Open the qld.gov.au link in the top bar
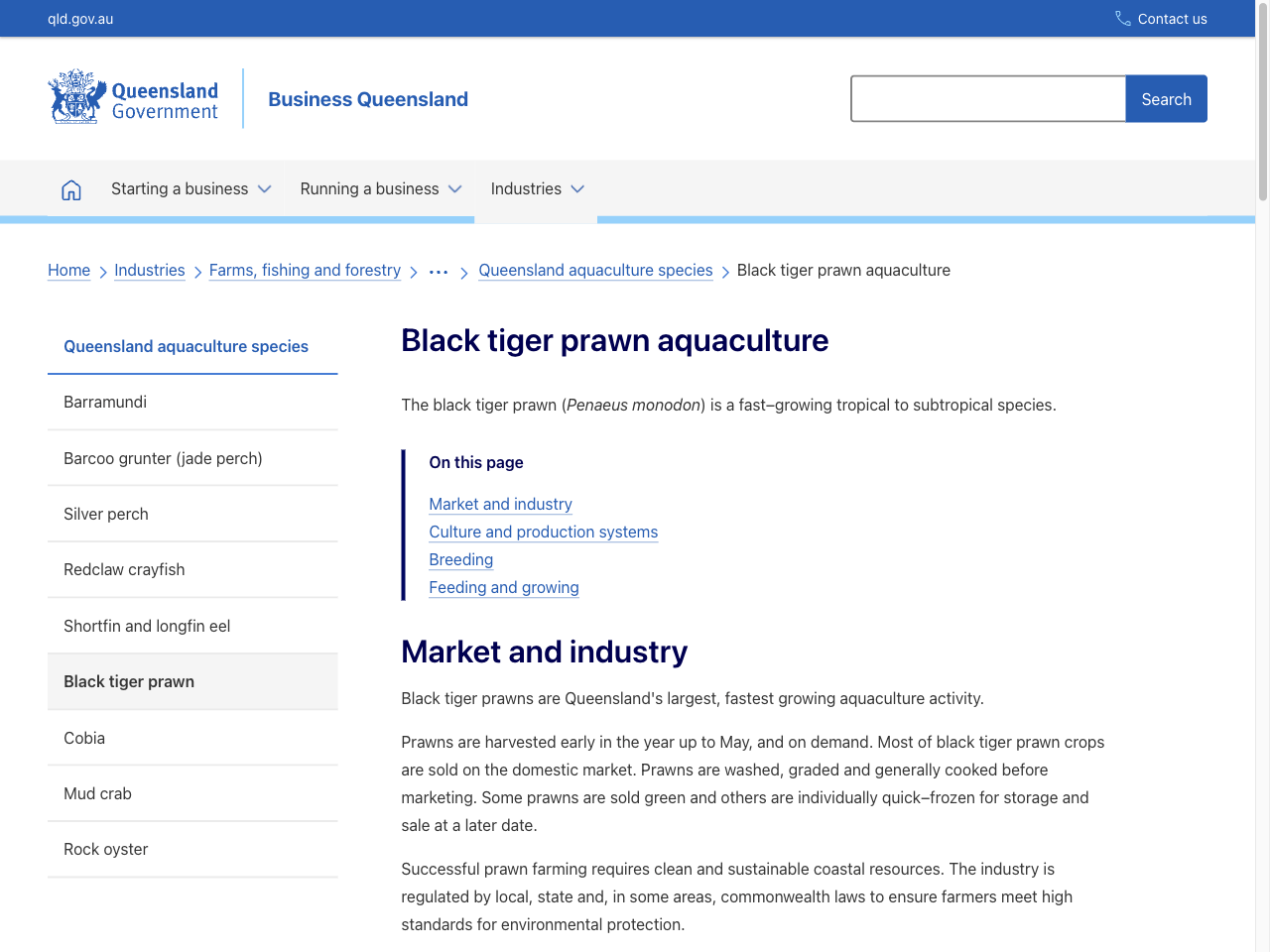 pos(77,18)
